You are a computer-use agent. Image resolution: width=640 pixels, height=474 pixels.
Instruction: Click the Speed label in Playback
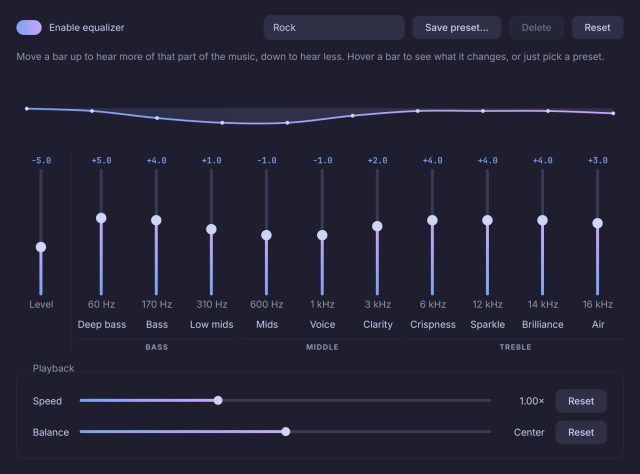click(47, 401)
